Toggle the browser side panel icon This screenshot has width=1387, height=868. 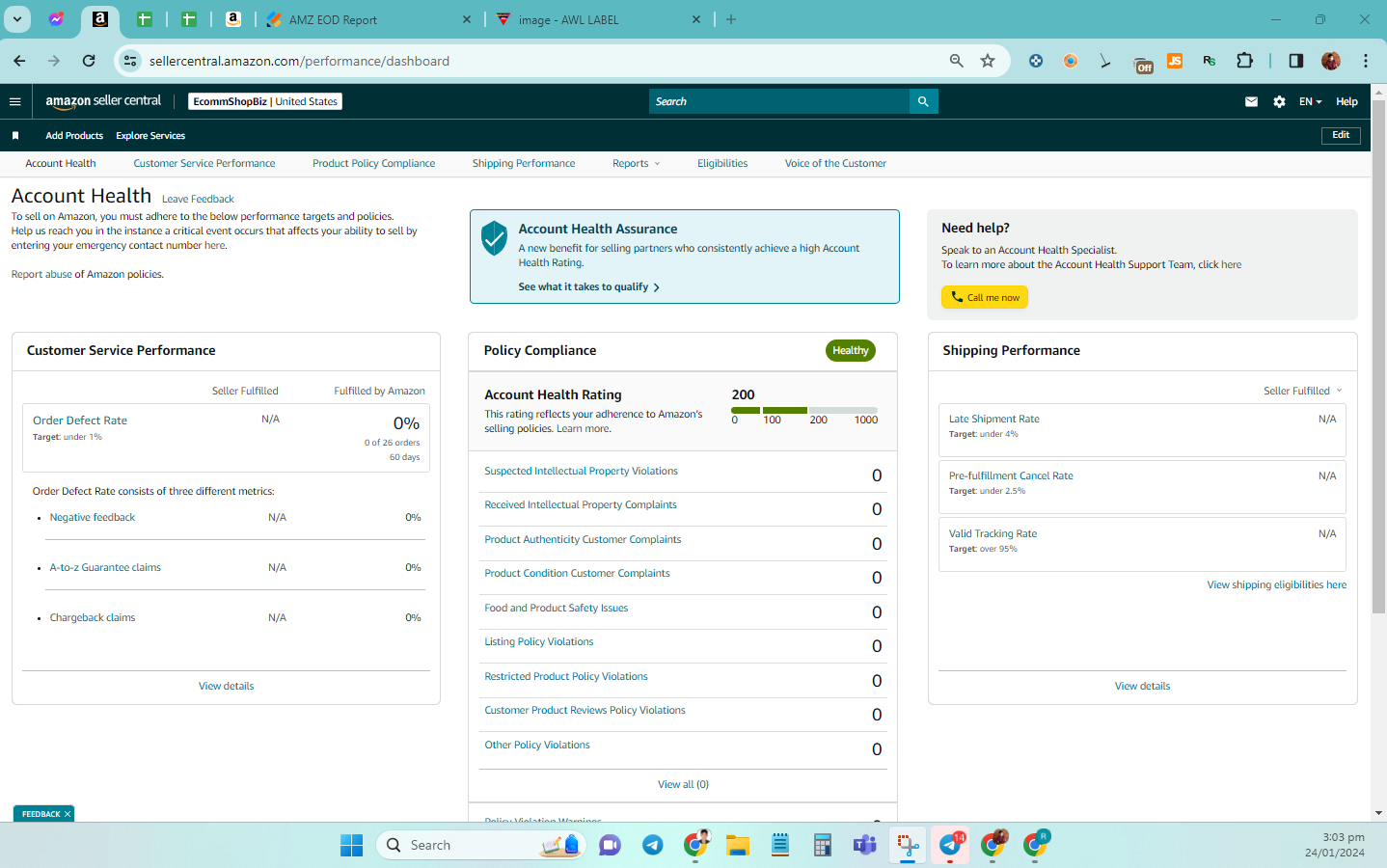(1295, 61)
